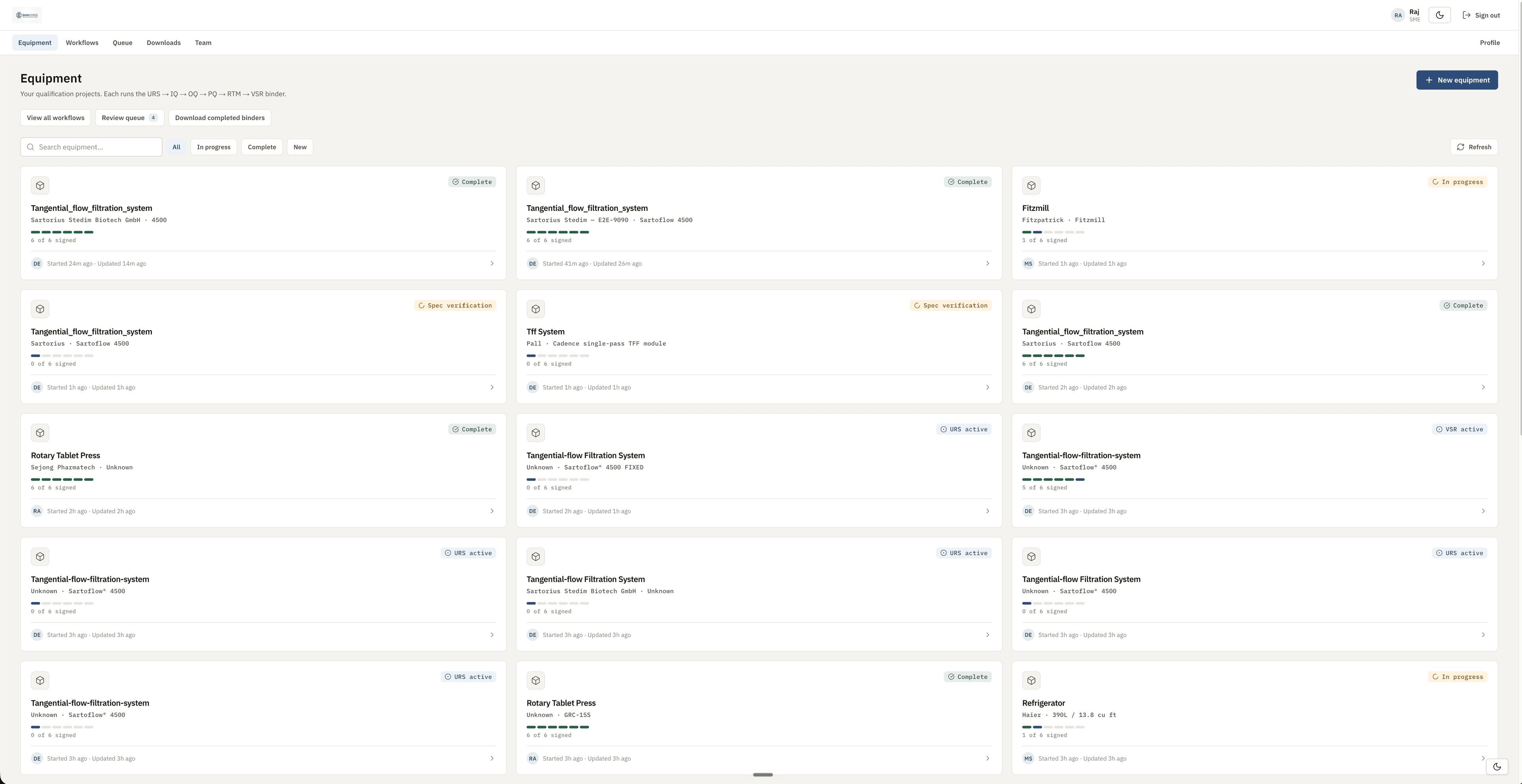Click In progress badge on Fitzmill card
The height and width of the screenshot is (784, 1522).
[x=1458, y=182]
